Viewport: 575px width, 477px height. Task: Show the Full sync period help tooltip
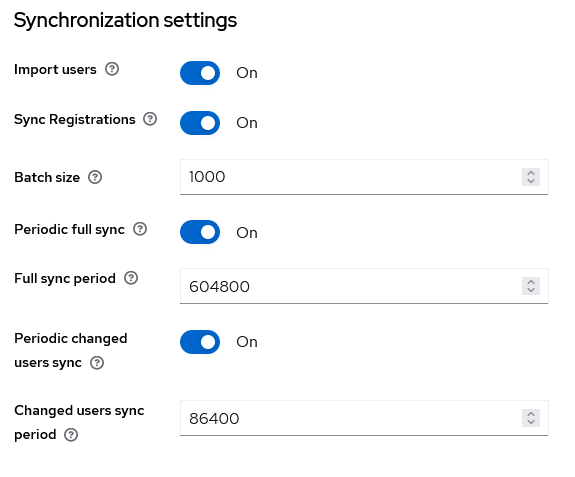(x=131, y=278)
